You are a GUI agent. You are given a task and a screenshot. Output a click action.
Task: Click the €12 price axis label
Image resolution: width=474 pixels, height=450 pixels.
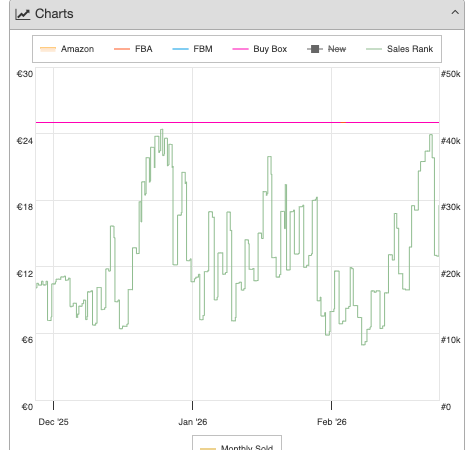25,274
